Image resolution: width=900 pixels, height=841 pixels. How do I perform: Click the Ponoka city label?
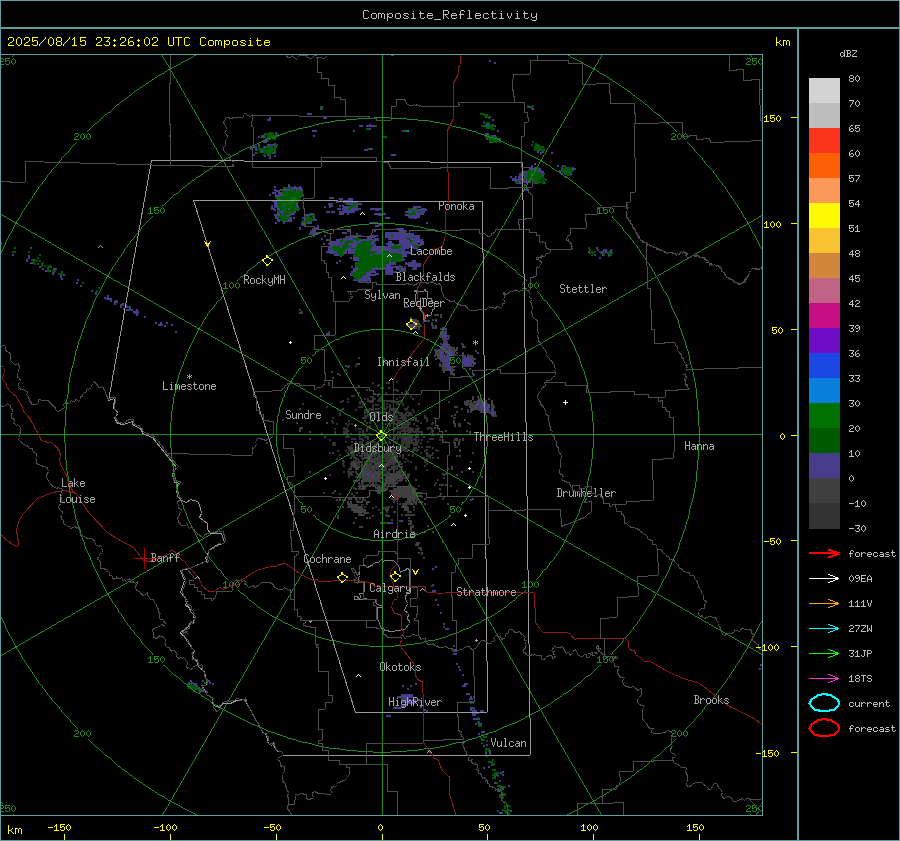click(x=456, y=206)
